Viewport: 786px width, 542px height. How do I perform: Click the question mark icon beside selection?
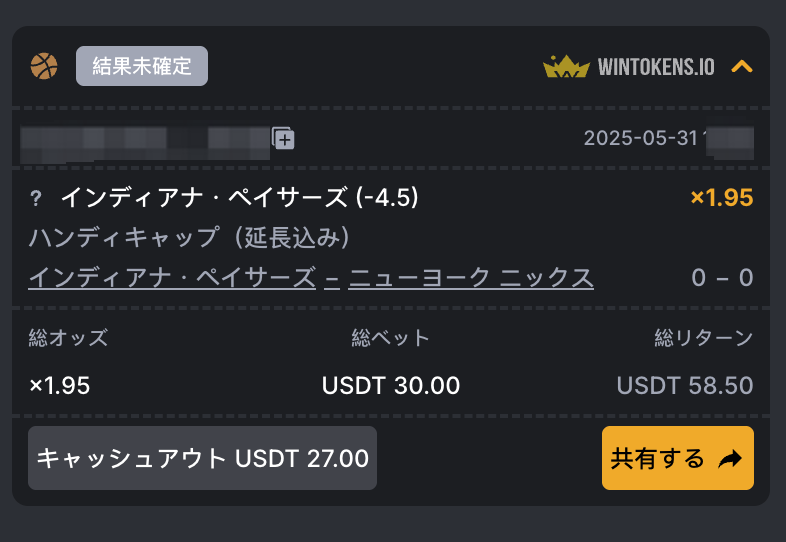click(x=36, y=199)
